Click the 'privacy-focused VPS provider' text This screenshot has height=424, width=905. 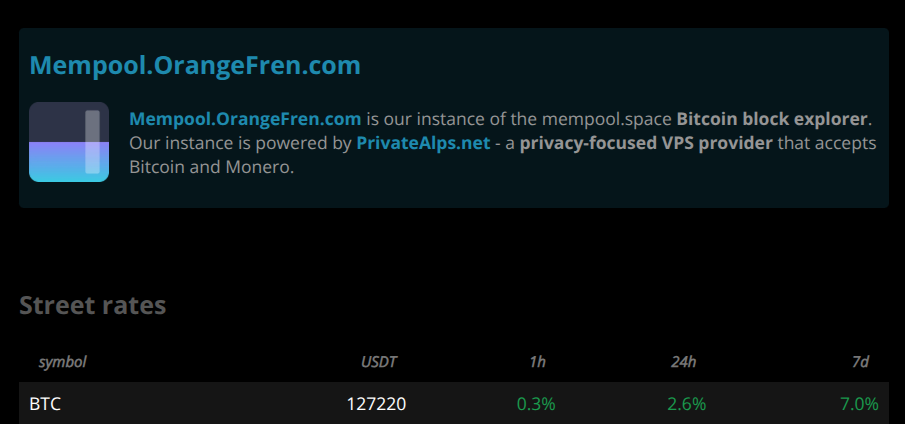click(646, 143)
